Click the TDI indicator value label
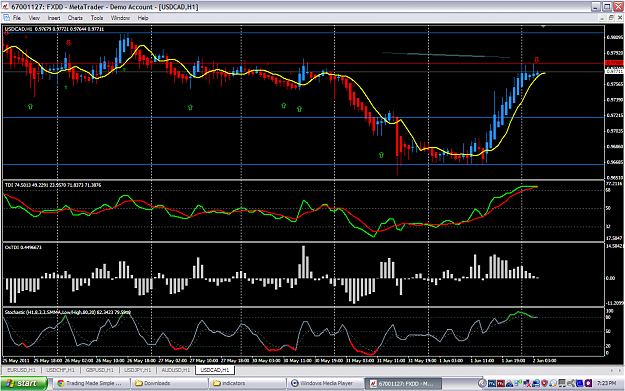 point(53,185)
